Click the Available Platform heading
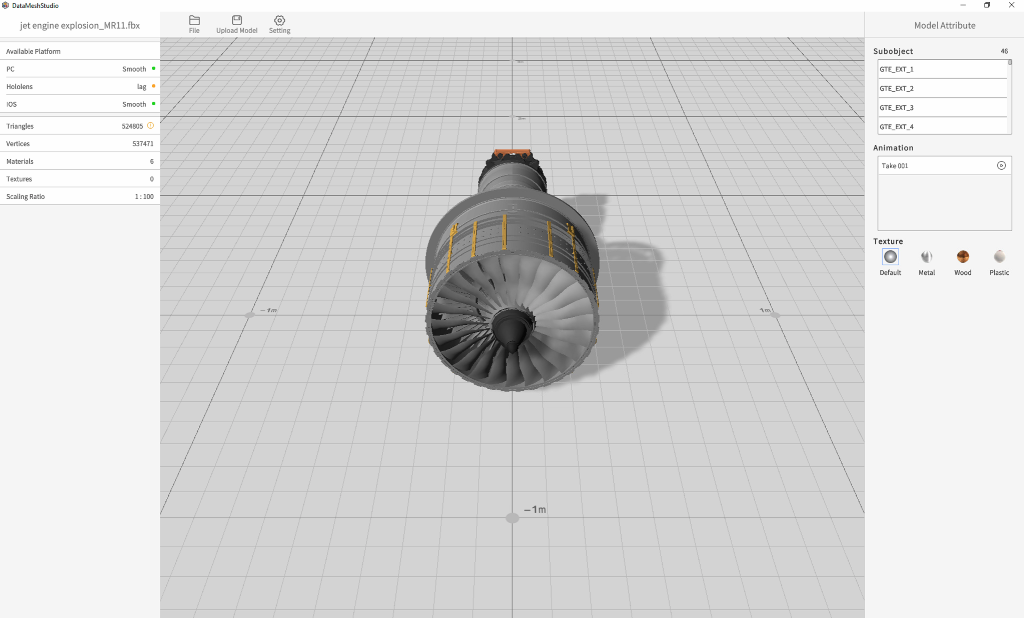 (33, 52)
